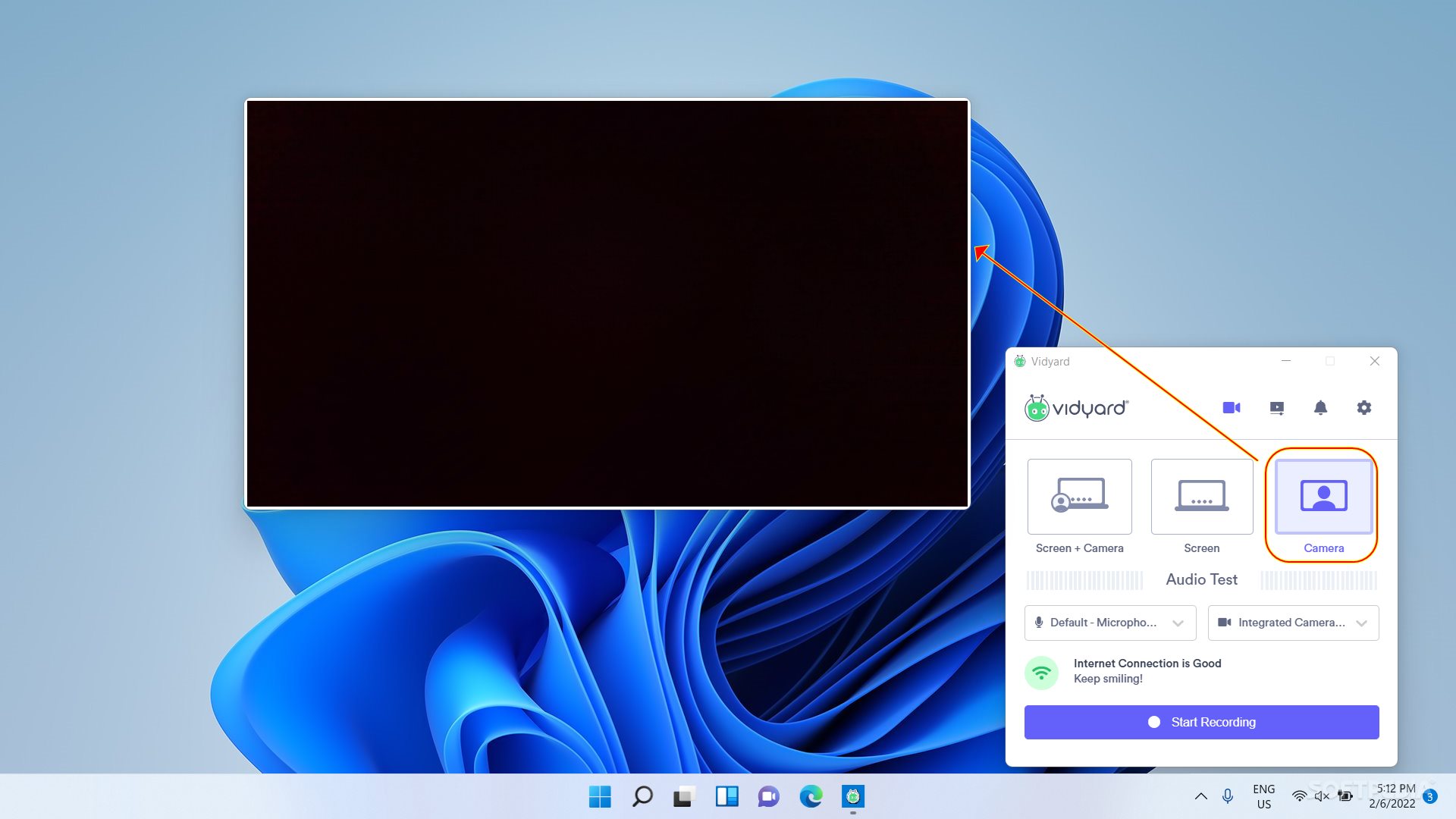This screenshot has height=819, width=1456.
Task: Expand the Default Microphone dropdown
Action: click(x=1110, y=623)
